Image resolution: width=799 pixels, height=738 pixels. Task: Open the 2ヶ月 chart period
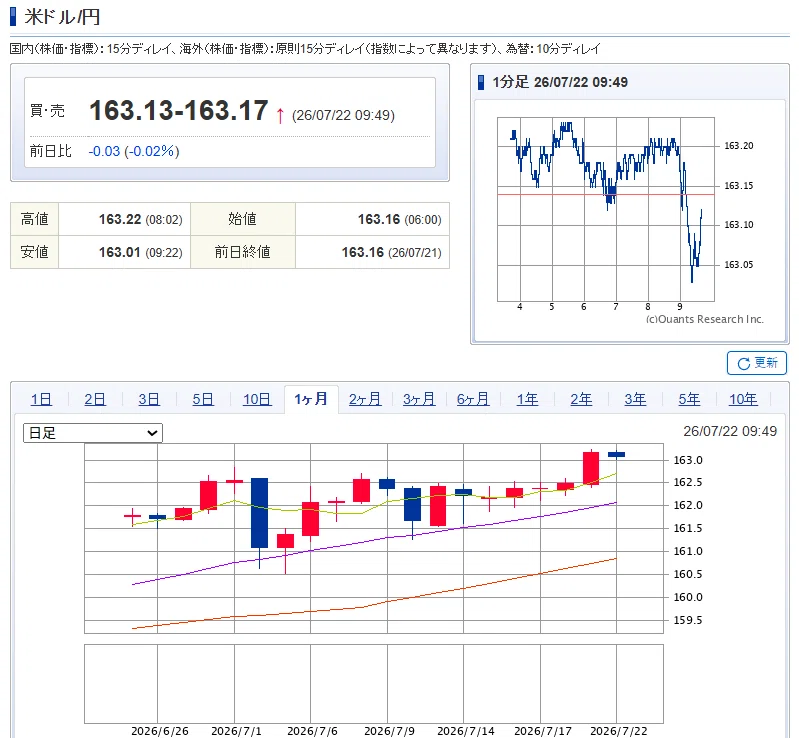[x=365, y=399]
